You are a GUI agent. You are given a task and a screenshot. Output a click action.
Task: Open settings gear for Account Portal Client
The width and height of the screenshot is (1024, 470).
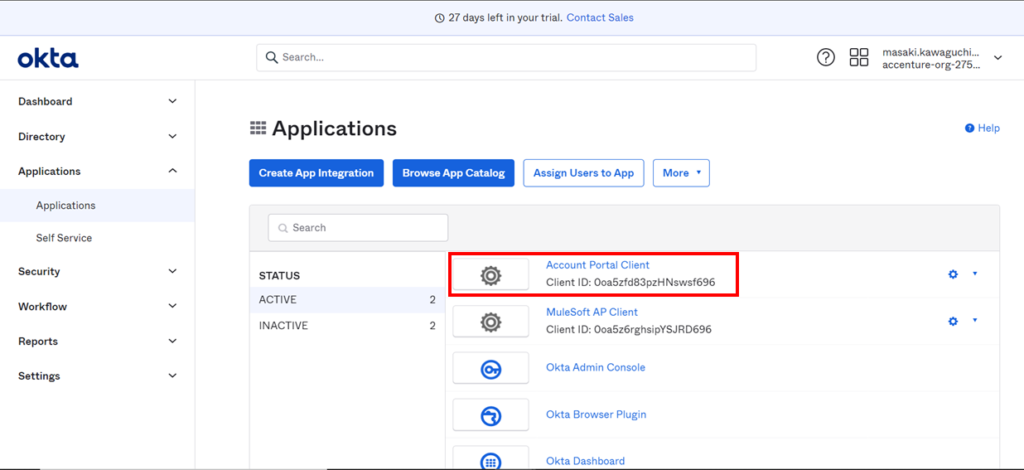(954, 274)
